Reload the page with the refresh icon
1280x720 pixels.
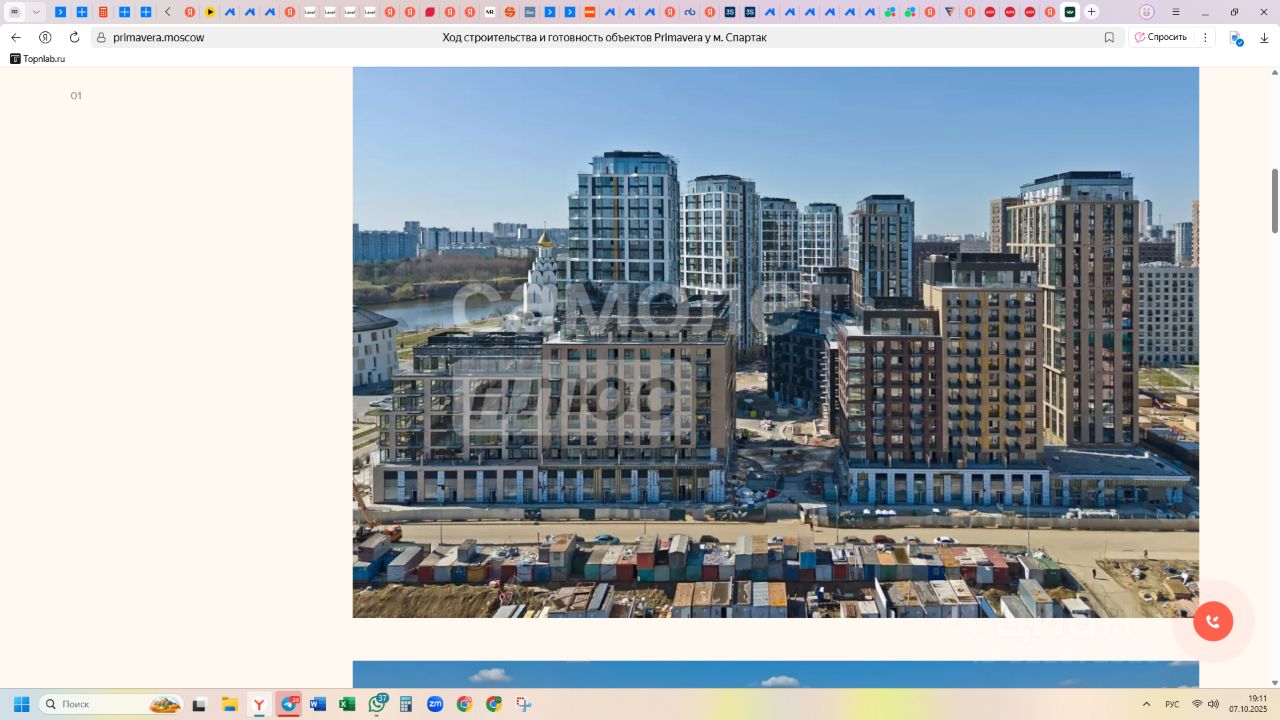[x=74, y=38]
